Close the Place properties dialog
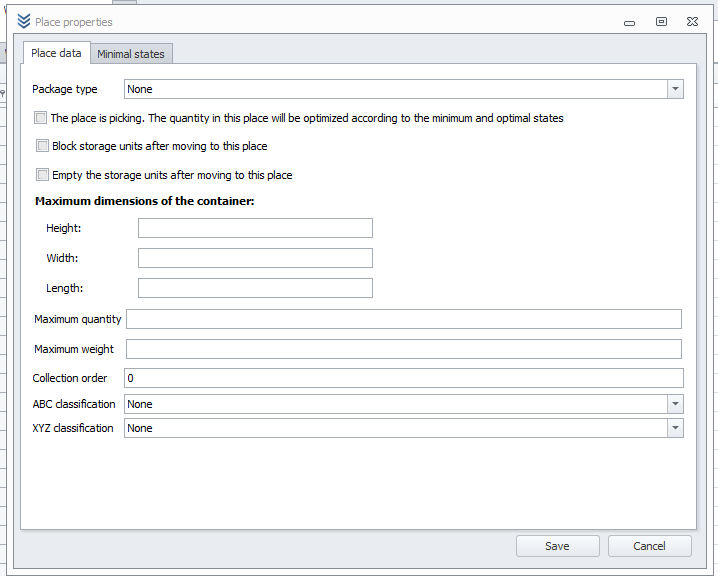Viewport: 718px width, 576px height. [x=692, y=22]
